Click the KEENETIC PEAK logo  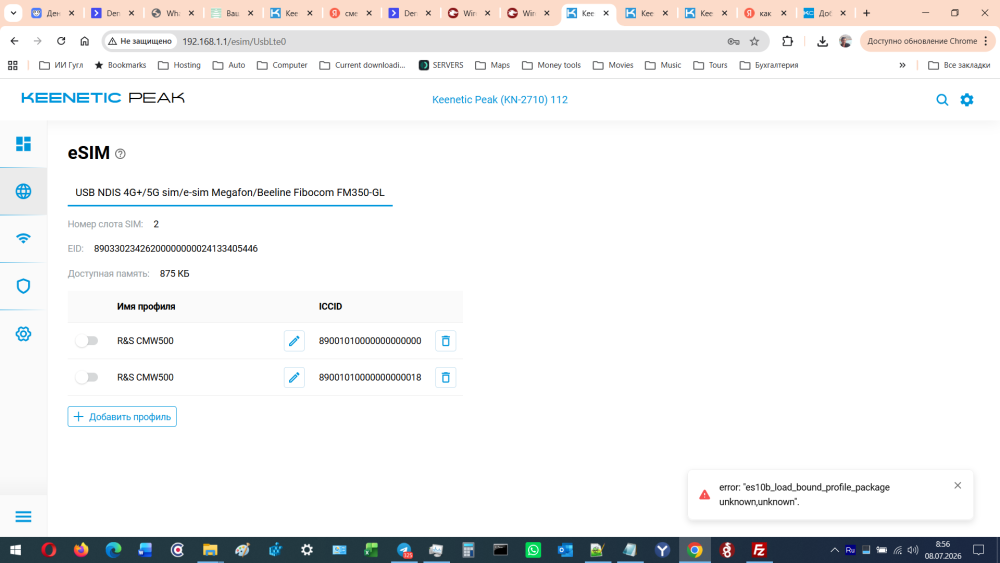[103, 98]
